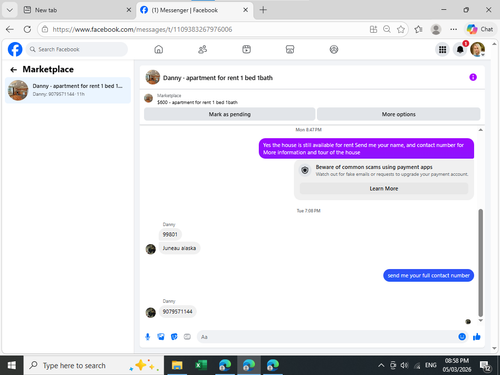Mark the listing as pending

pyautogui.click(x=230, y=114)
